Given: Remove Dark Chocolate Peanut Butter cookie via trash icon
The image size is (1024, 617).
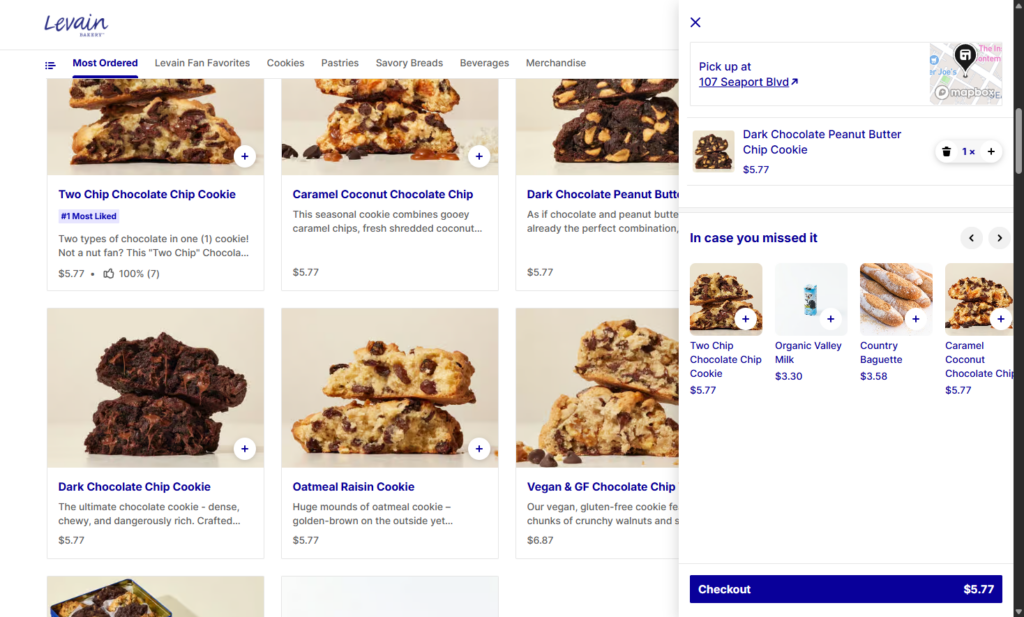Looking at the screenshot, I should (x=946, y=152).
